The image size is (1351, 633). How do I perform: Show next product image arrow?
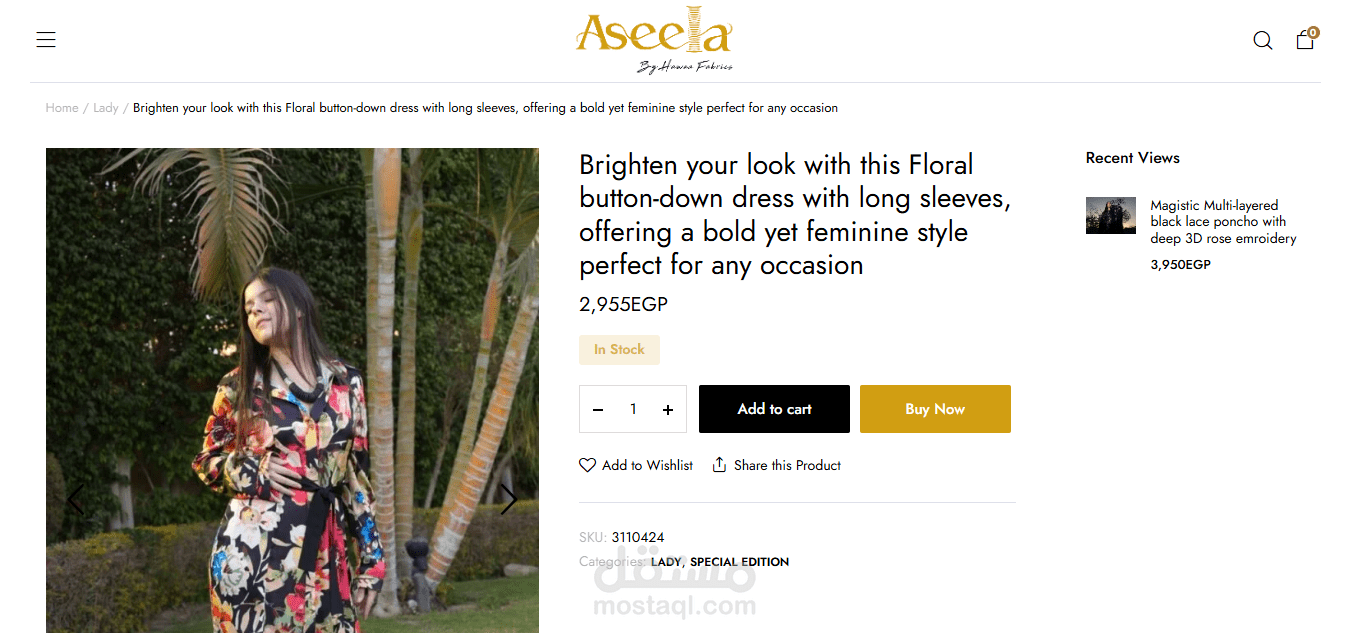508,499
